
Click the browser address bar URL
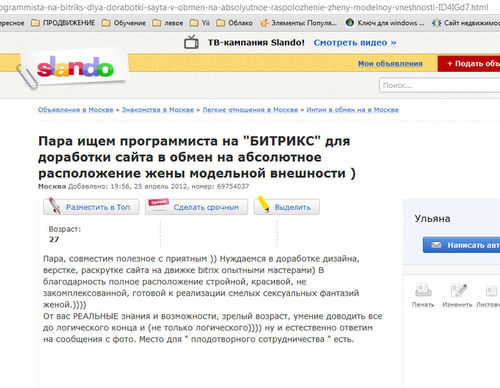point(244,7)
